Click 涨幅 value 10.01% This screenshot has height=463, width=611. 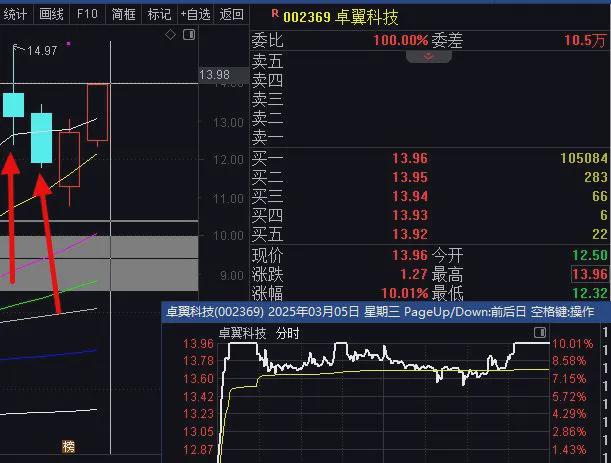pos(404,293)
